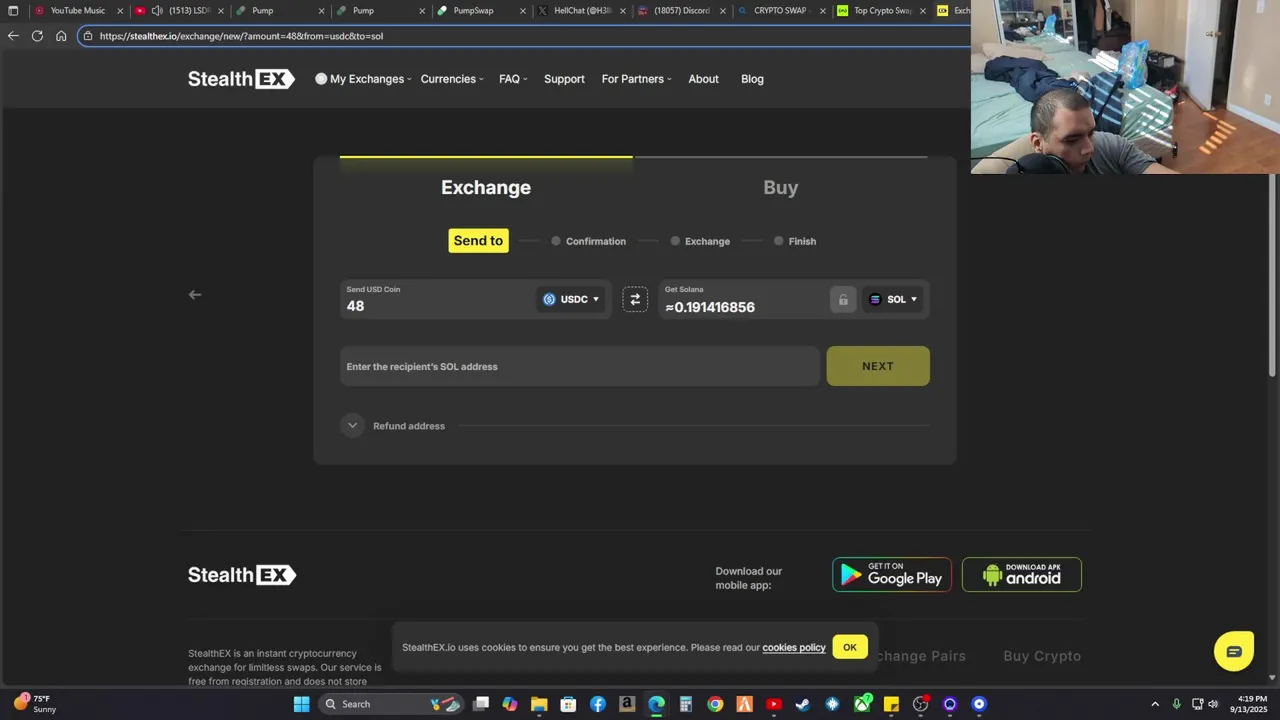Open Microsoft Edge from taskbar

tap(656, 704)
